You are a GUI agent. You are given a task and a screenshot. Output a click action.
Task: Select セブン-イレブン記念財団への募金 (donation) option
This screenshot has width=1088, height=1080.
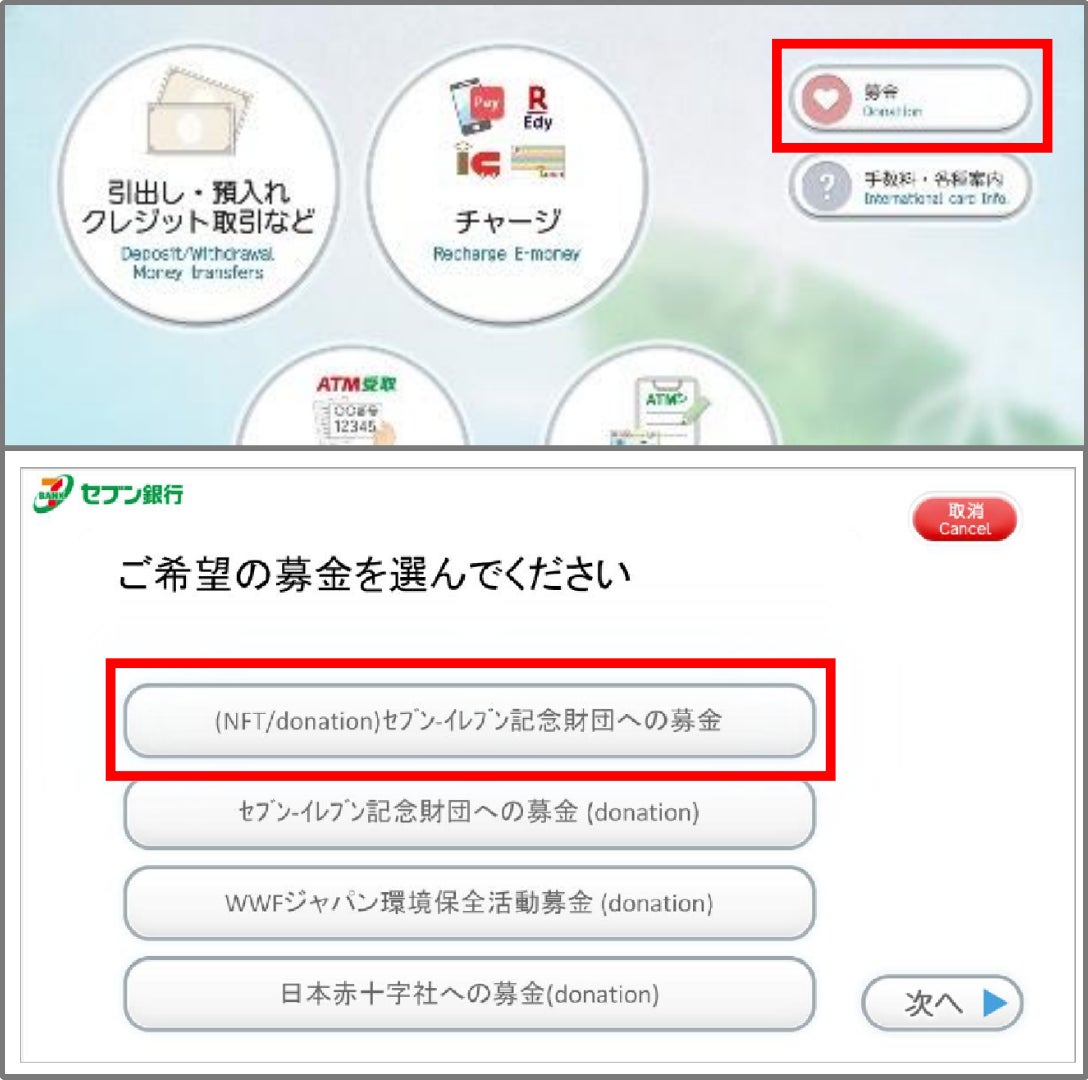point(469,812)
